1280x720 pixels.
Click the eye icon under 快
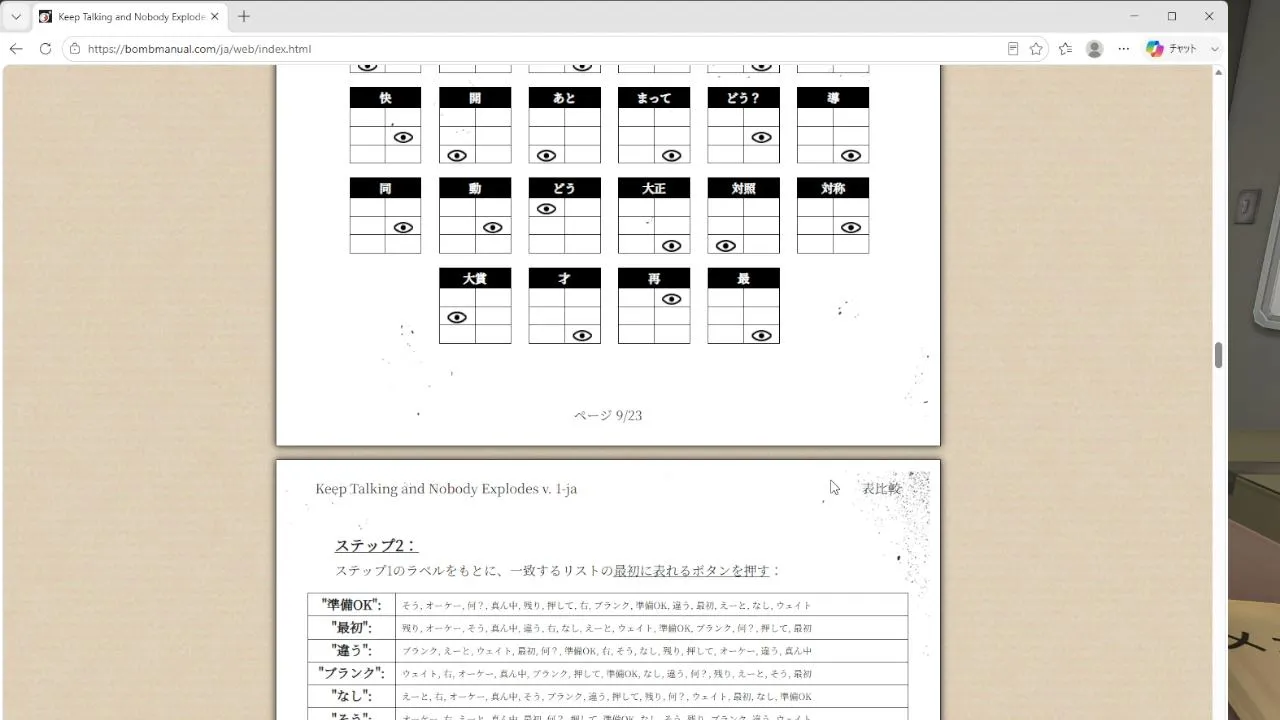click(x=403, y=137)
